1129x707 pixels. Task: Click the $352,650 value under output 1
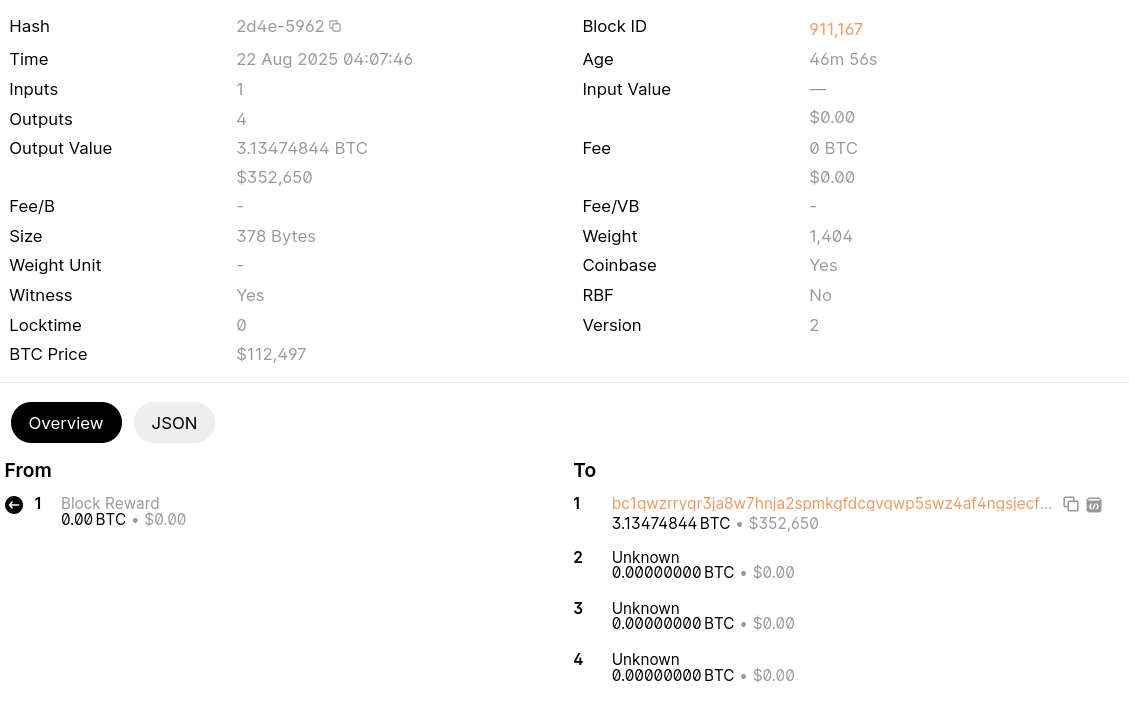click(x=783, y=524)
